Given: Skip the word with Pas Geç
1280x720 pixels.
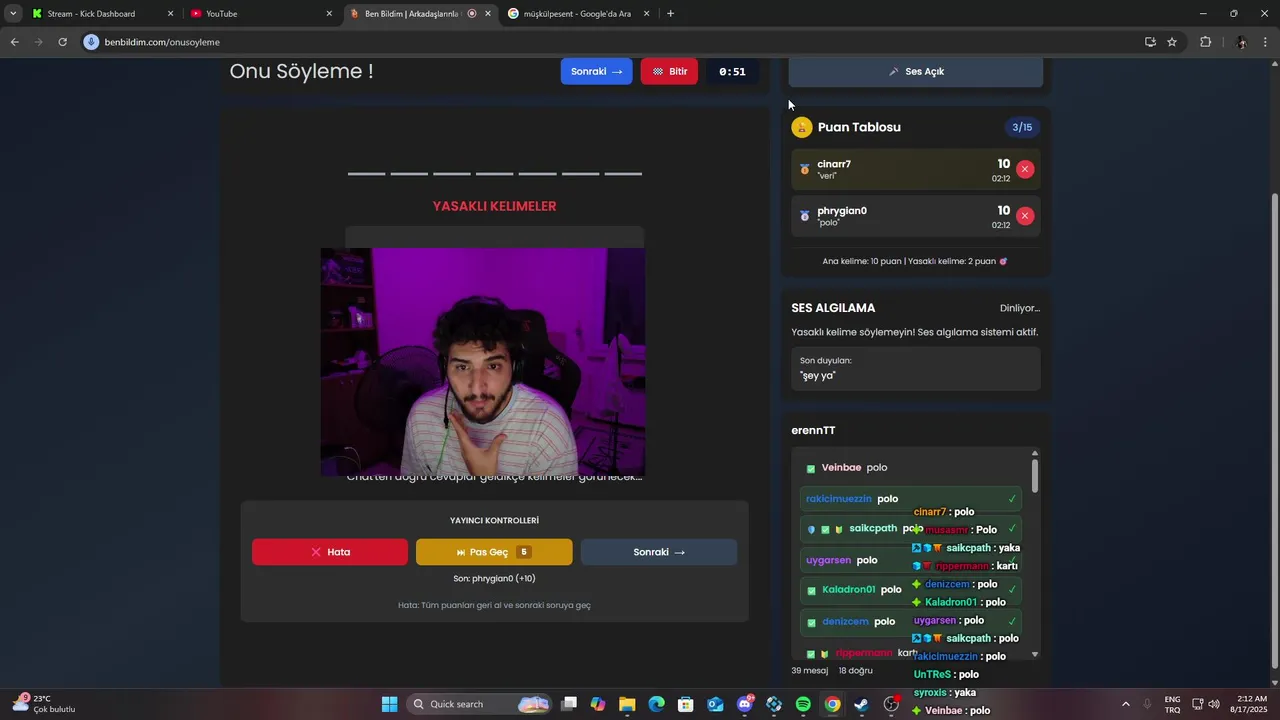Looking at the screenshot, I should click(x=494, y=552).
